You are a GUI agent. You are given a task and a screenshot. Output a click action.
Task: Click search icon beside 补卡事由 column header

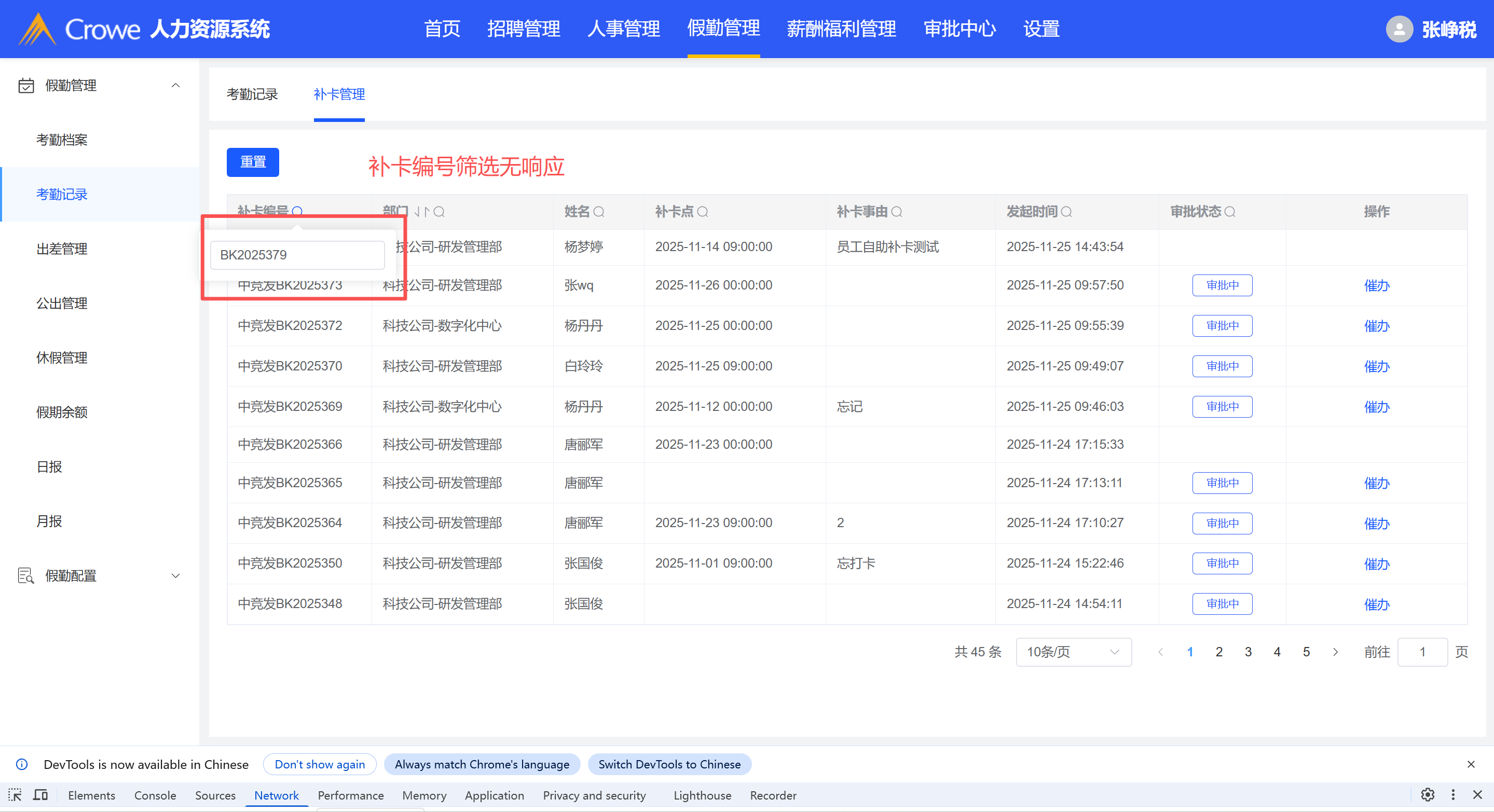(897, 212)
